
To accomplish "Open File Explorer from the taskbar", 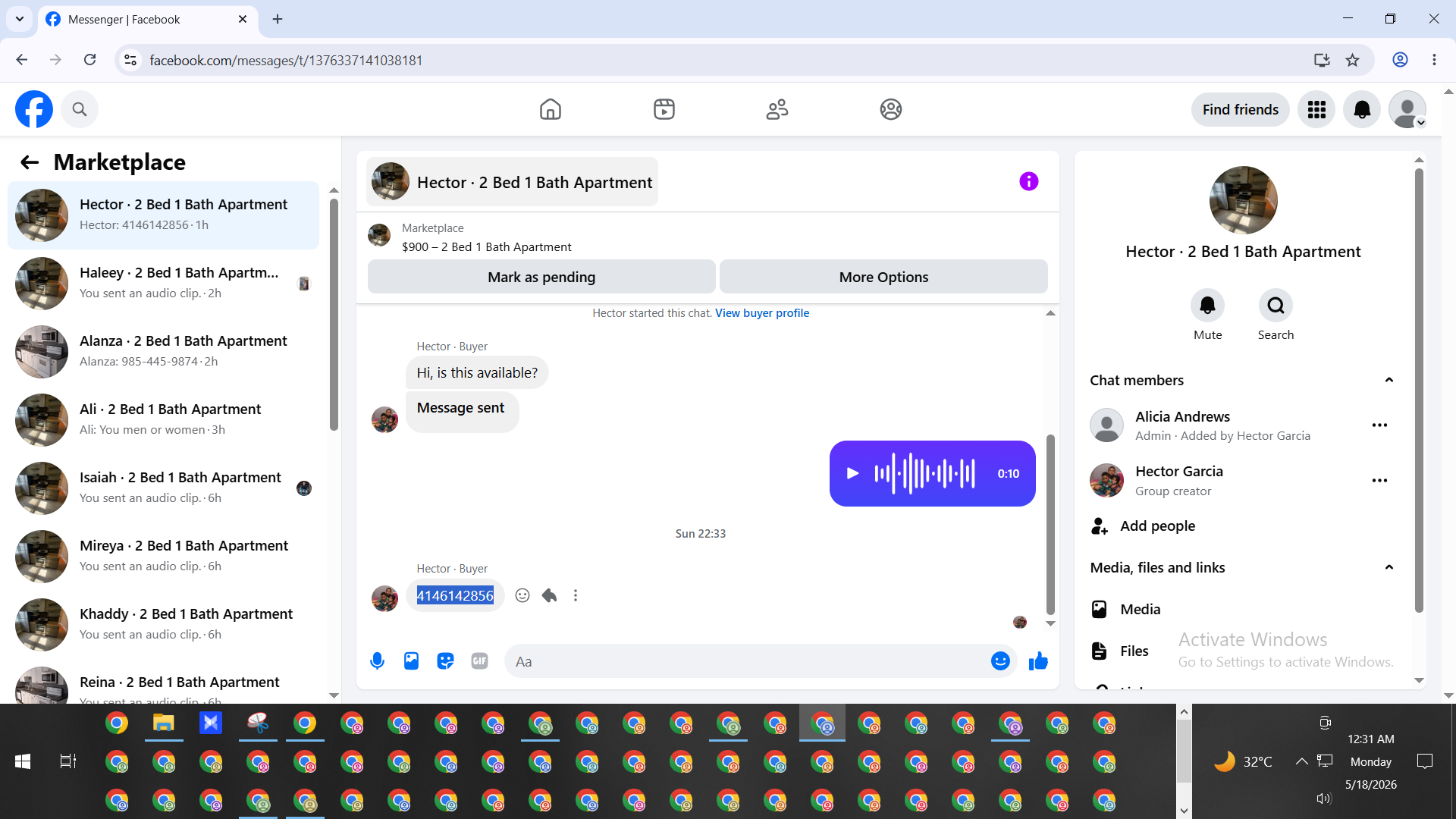I will (164, 723).
